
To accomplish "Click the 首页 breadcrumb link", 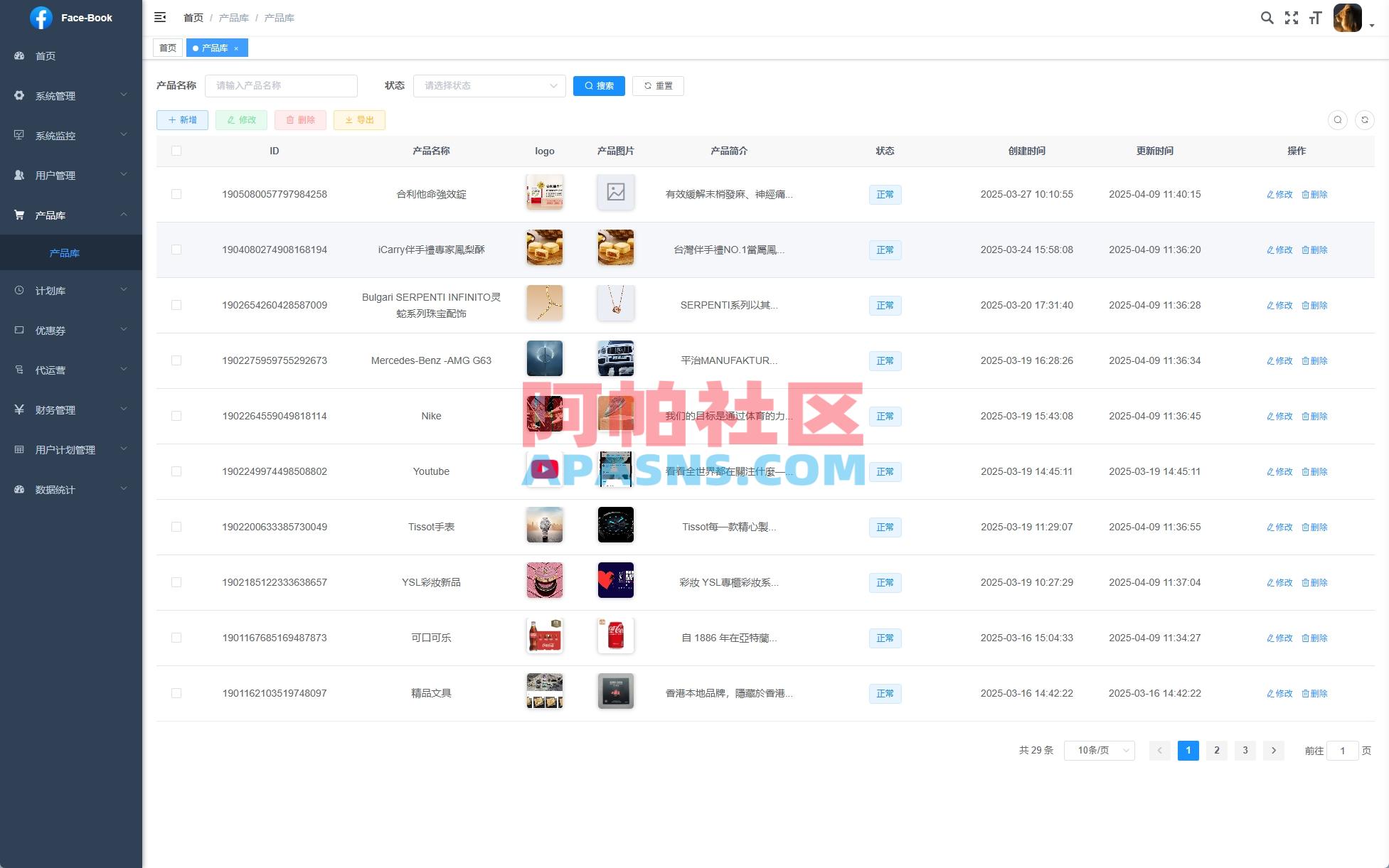I will pyautogui.click(x=193, y=18).
